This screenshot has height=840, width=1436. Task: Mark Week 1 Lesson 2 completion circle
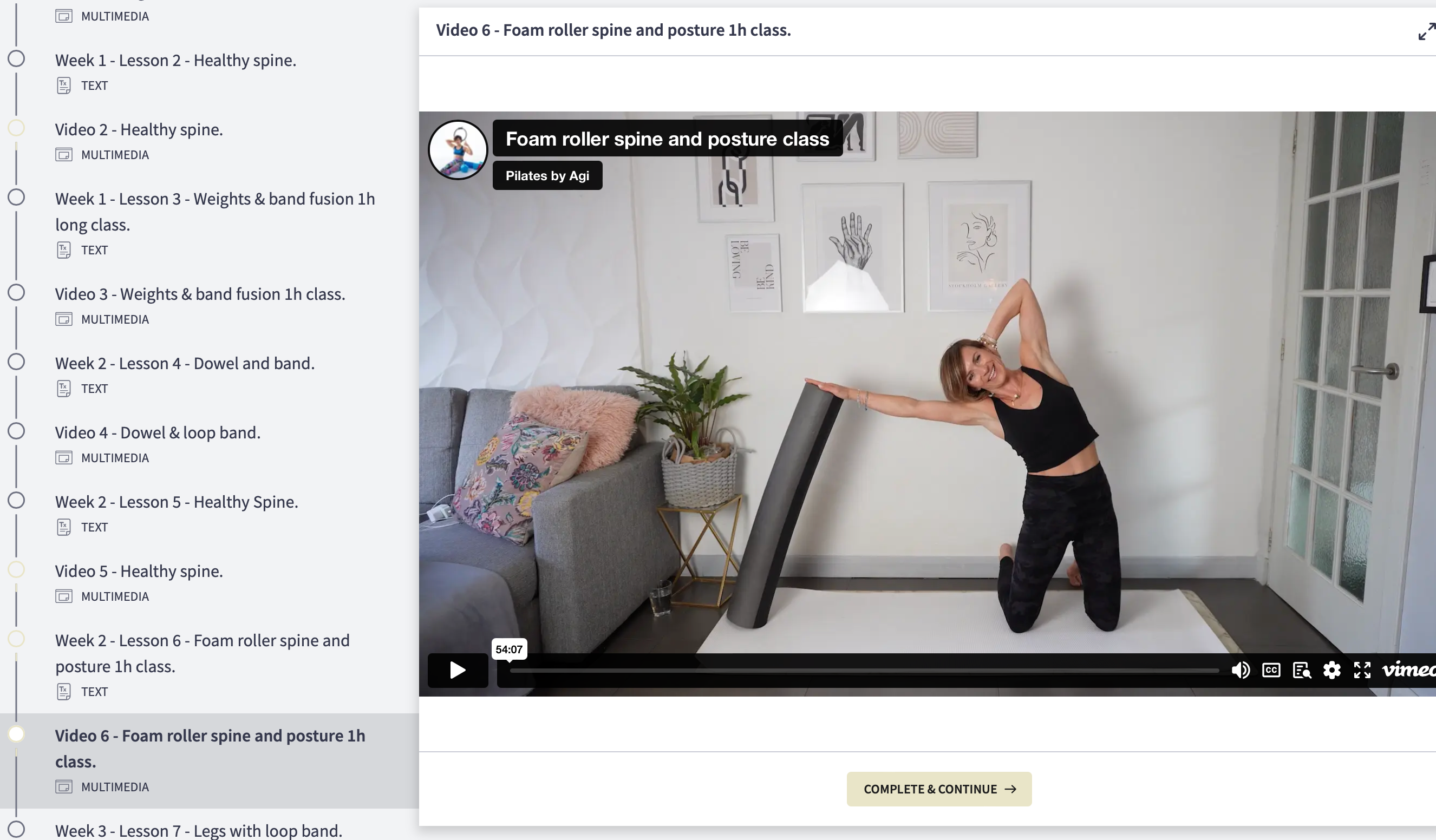point(17,58)
